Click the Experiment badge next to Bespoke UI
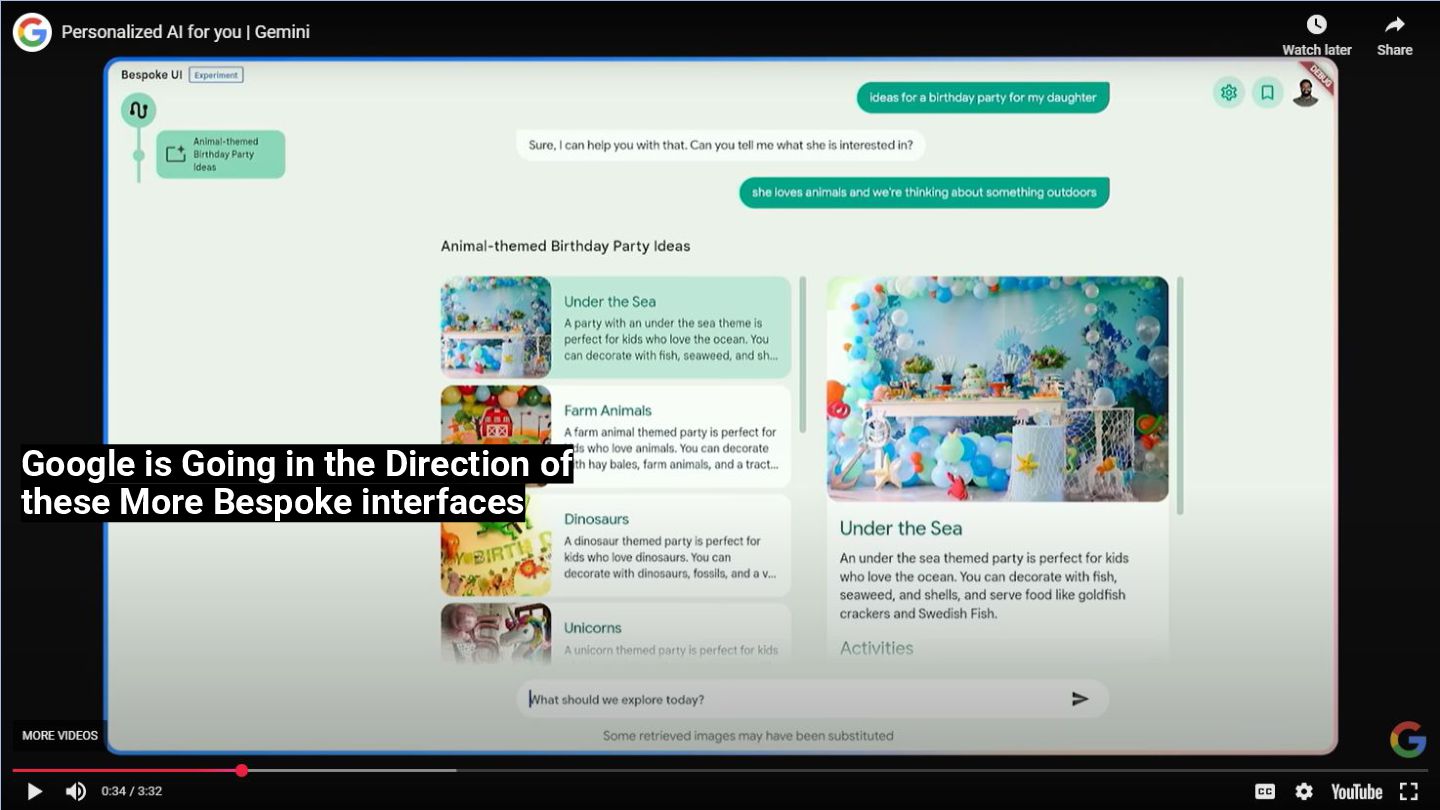 click(x=216, y=75)
